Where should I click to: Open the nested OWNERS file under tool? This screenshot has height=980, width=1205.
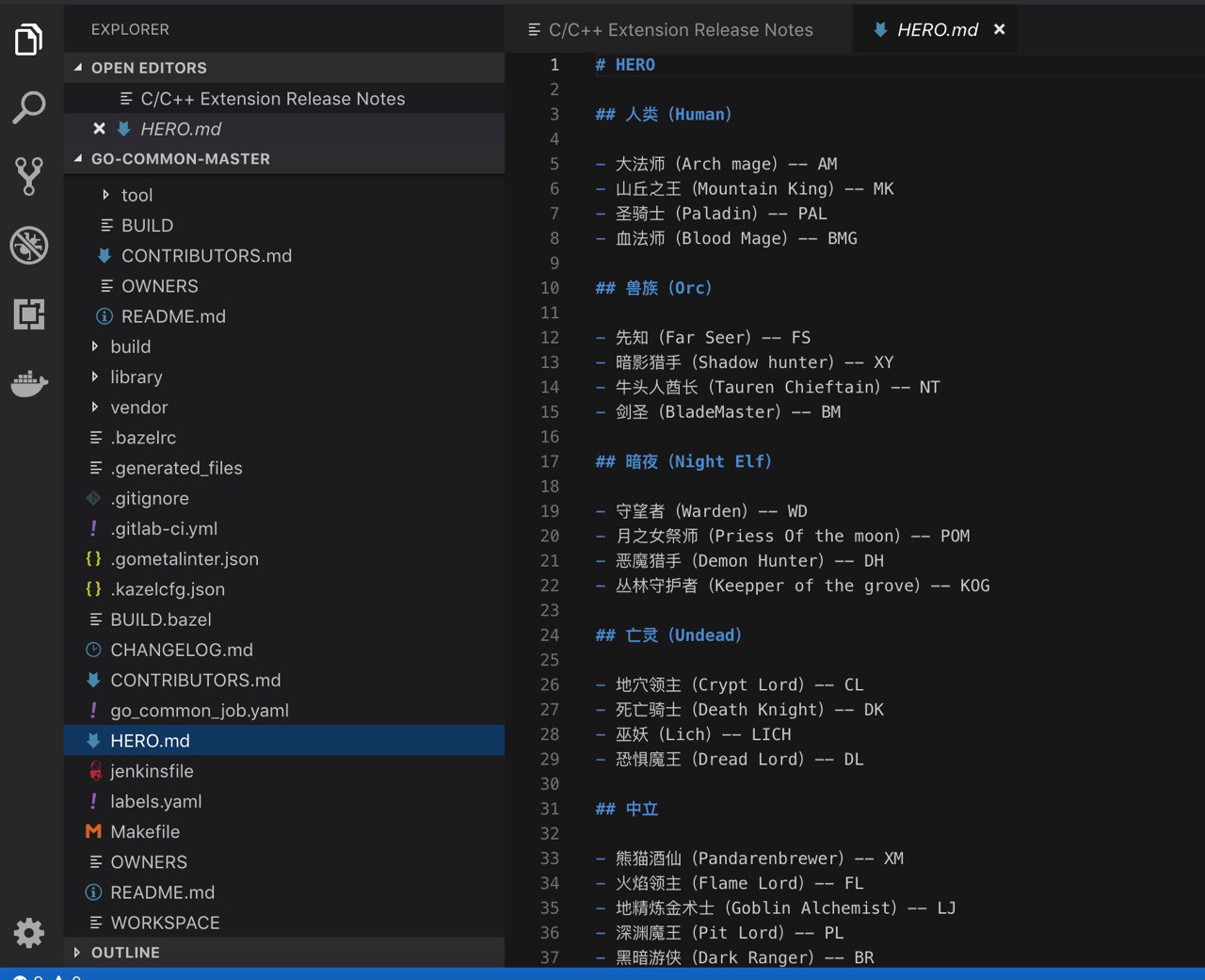(283, 285)
